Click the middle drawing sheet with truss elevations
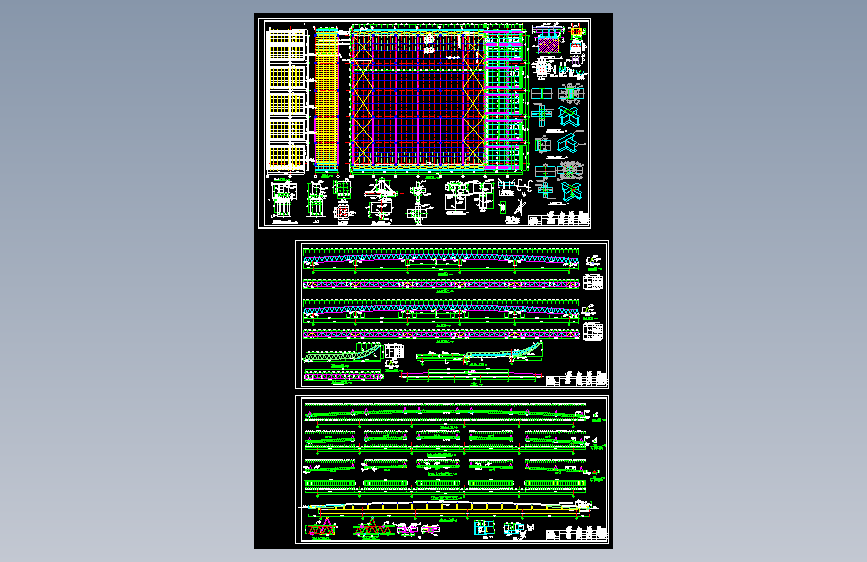867x562 pixels. pos(452,314)
